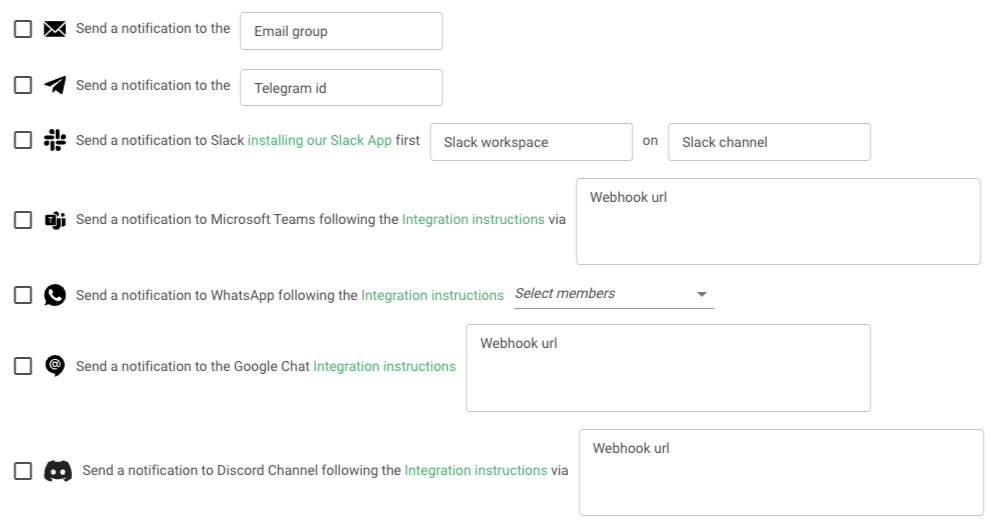Enable the email notification checkbox

pos(23,29)
